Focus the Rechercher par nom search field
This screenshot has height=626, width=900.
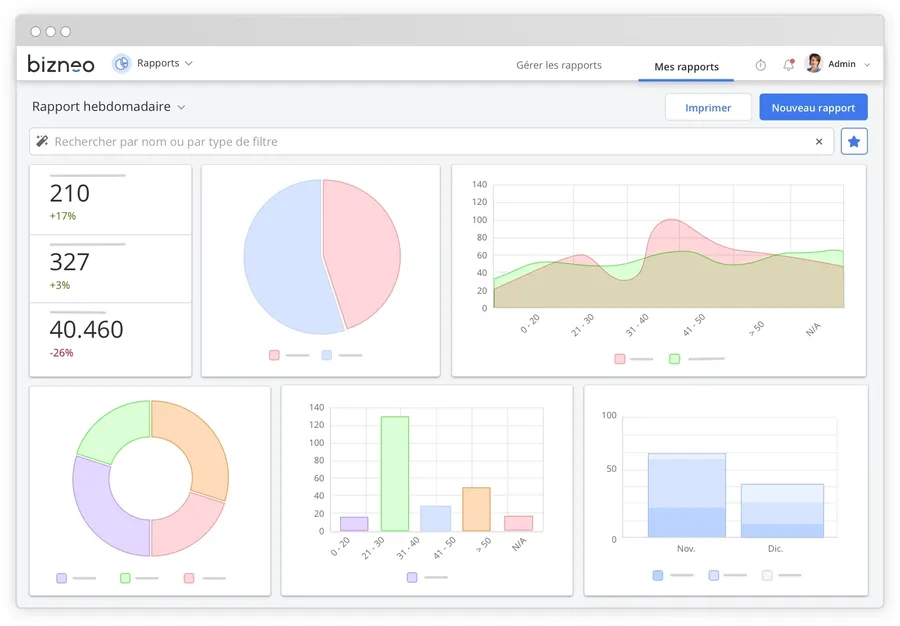[x=430, y=142]
